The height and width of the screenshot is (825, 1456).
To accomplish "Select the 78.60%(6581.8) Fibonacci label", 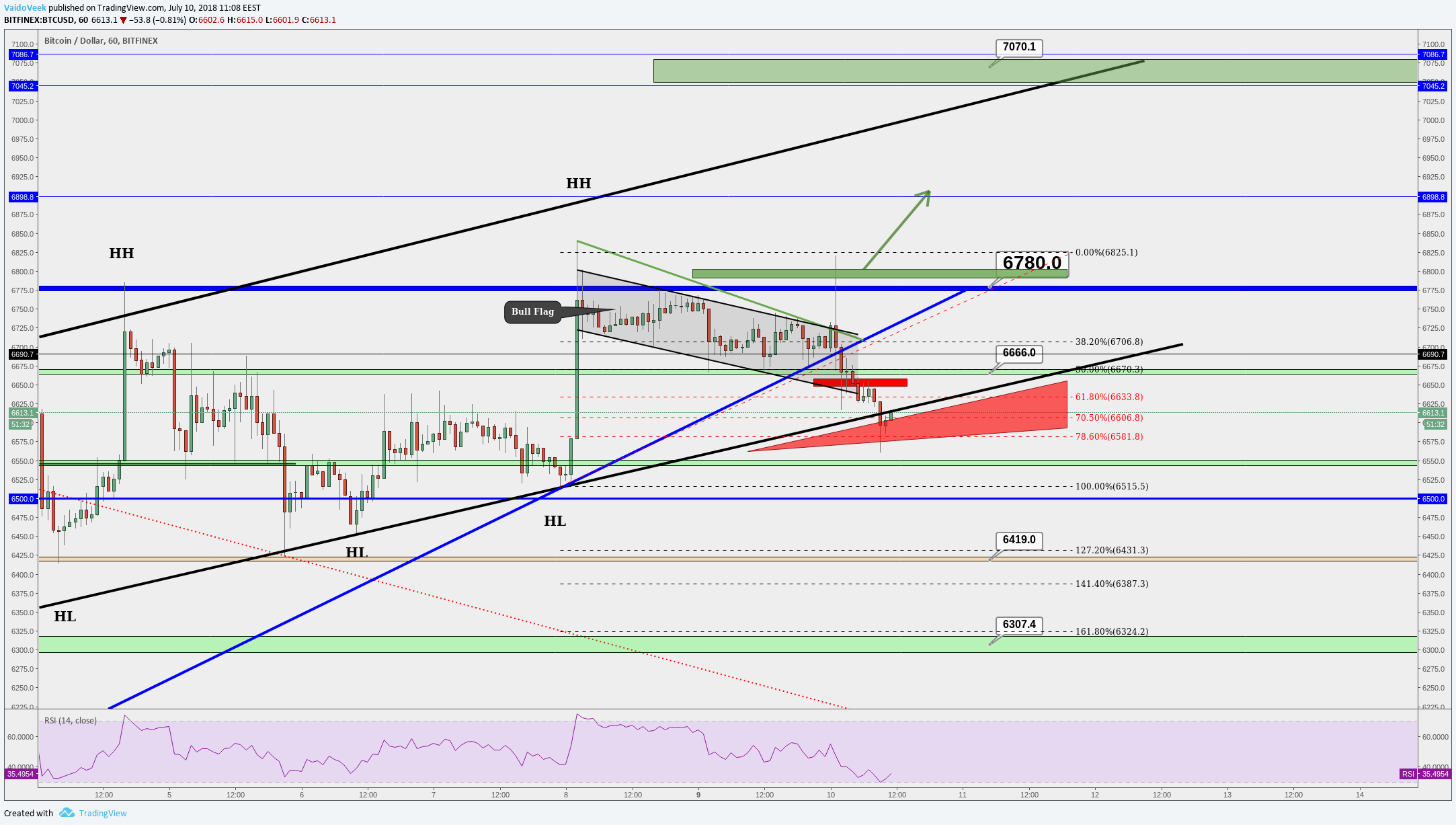I will click(x=1109, y=437).
